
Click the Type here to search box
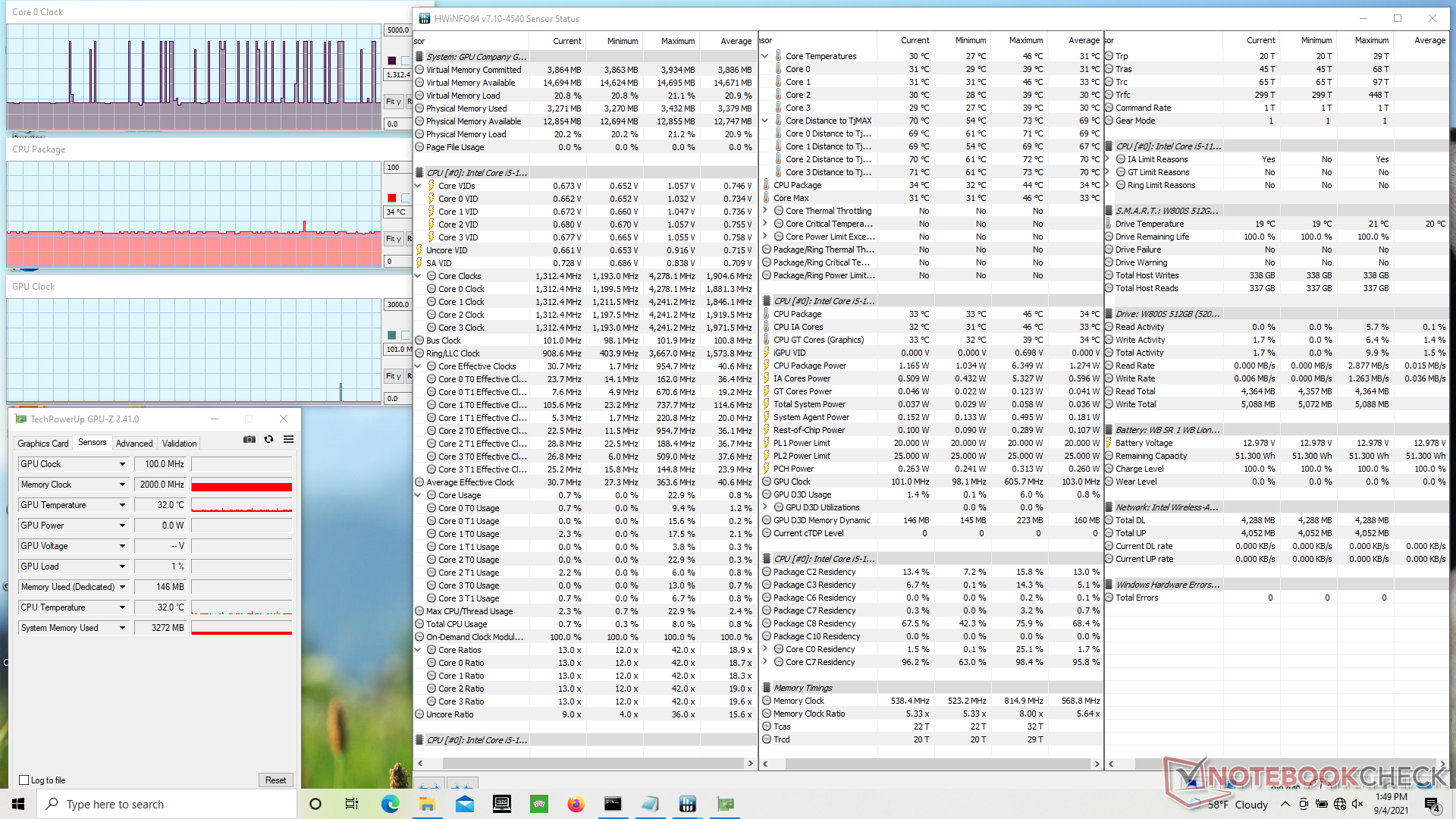[x=167, y=804]
